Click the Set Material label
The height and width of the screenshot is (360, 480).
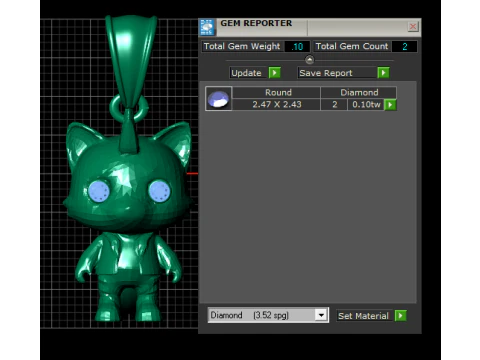[x=364, y=316]
